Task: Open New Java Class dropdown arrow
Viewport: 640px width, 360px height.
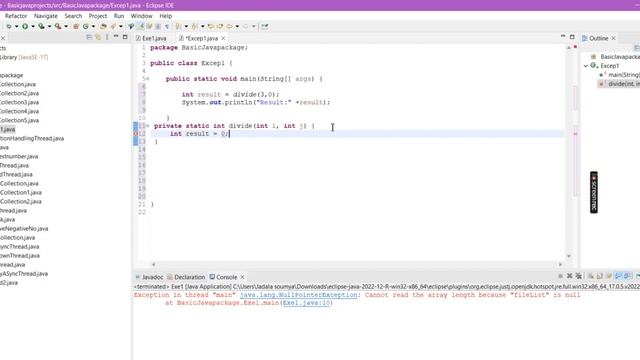Action: (x=93, y=27)
